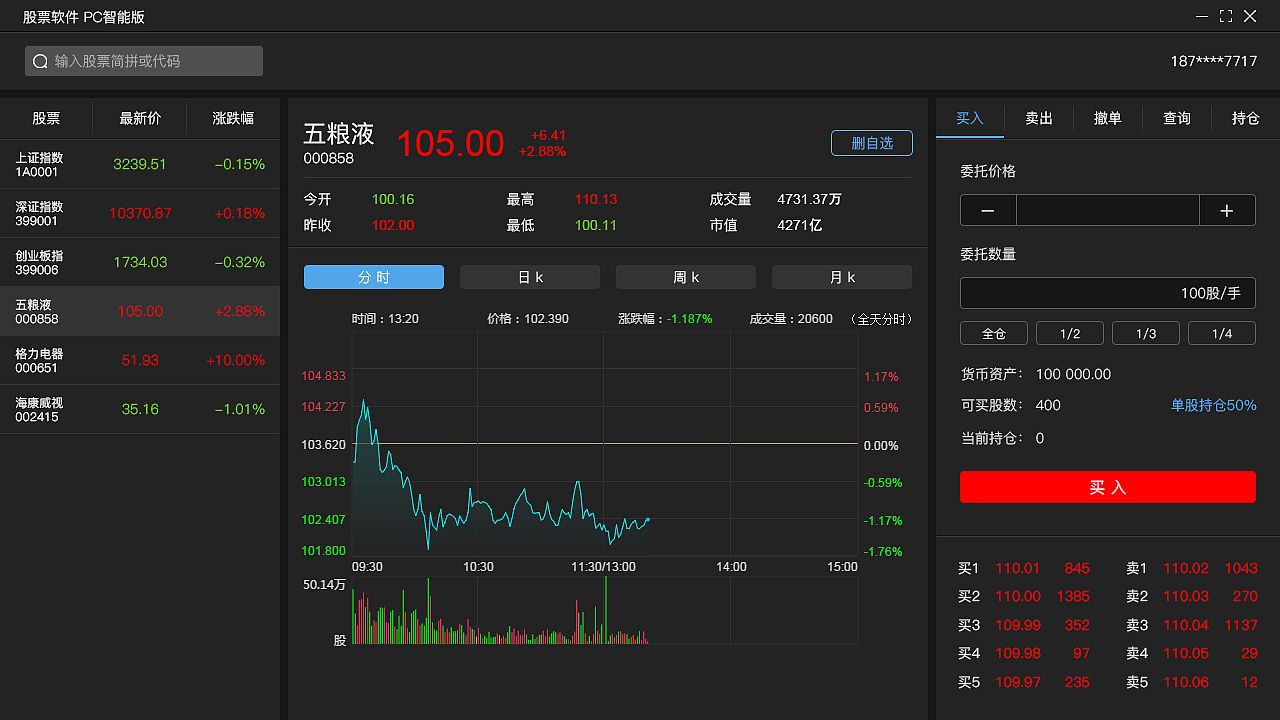Switch to 分时 chart view

click(373, 277)
